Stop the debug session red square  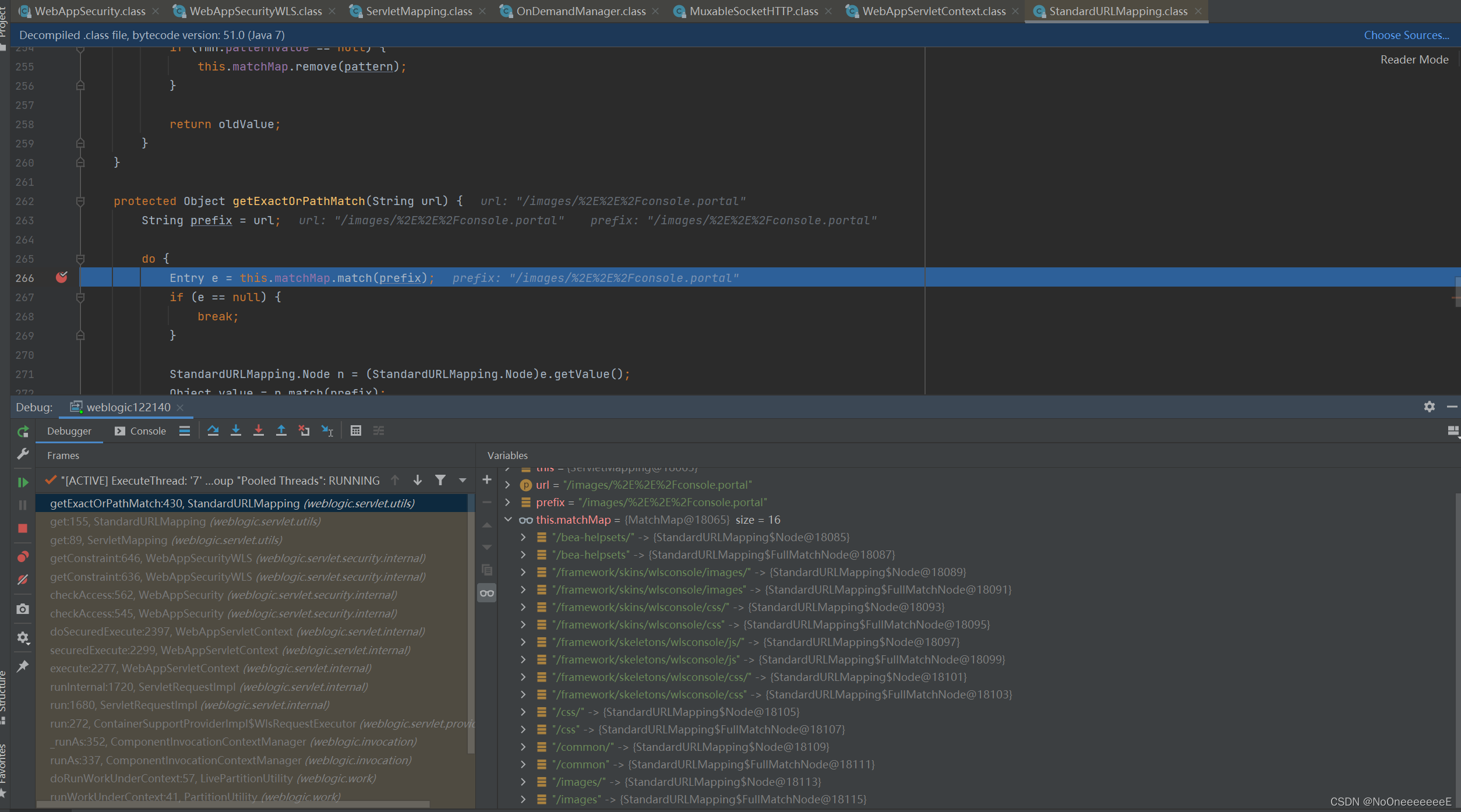[23, 528]
